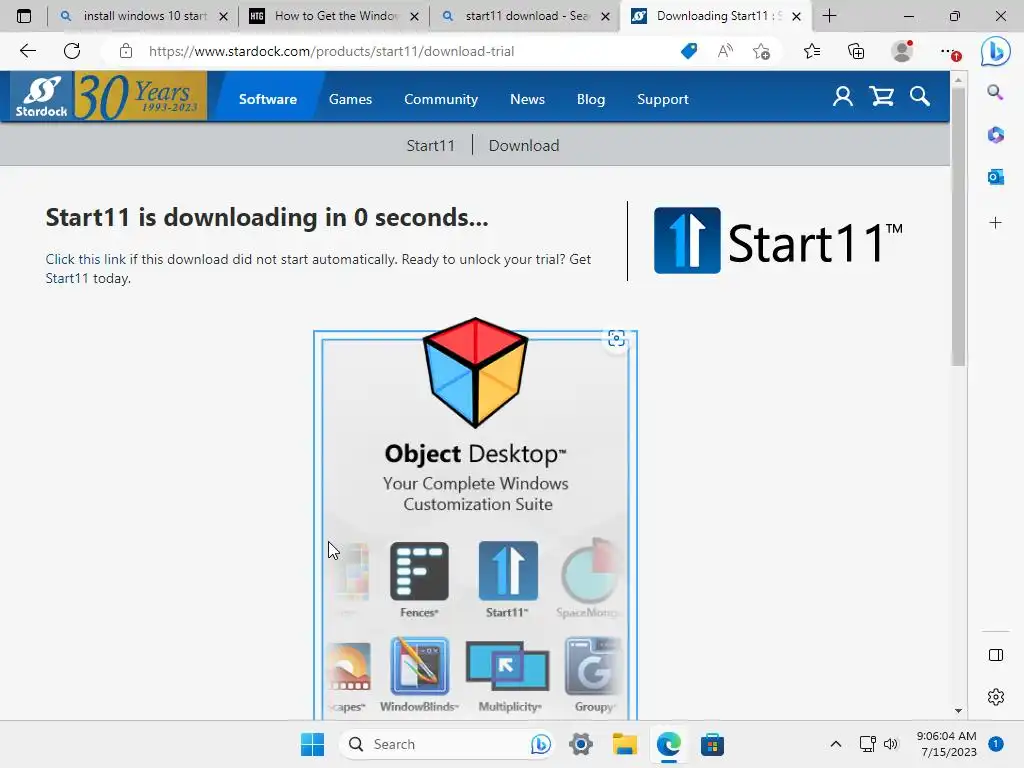The width and height of the screenshot is (1024, 768).
Task: Open Microsoft Store from the taskbar
Action: [x=712, y=744]
